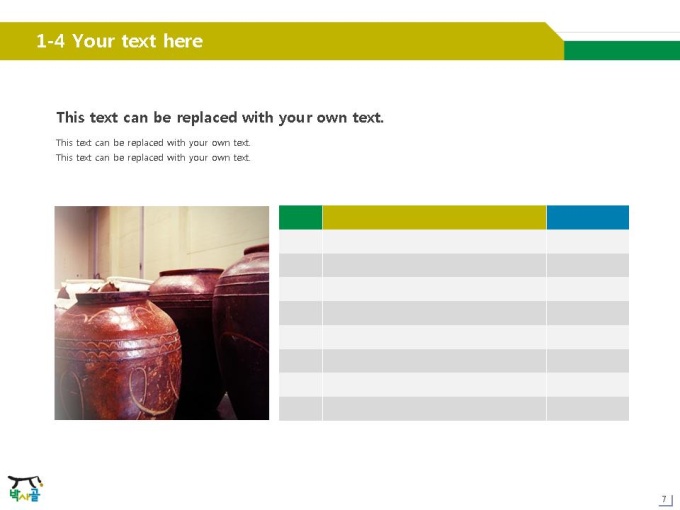Click the fourth table row middle cell
The width and height of the screenshot is (680, 510).
[x=434, y=313]
